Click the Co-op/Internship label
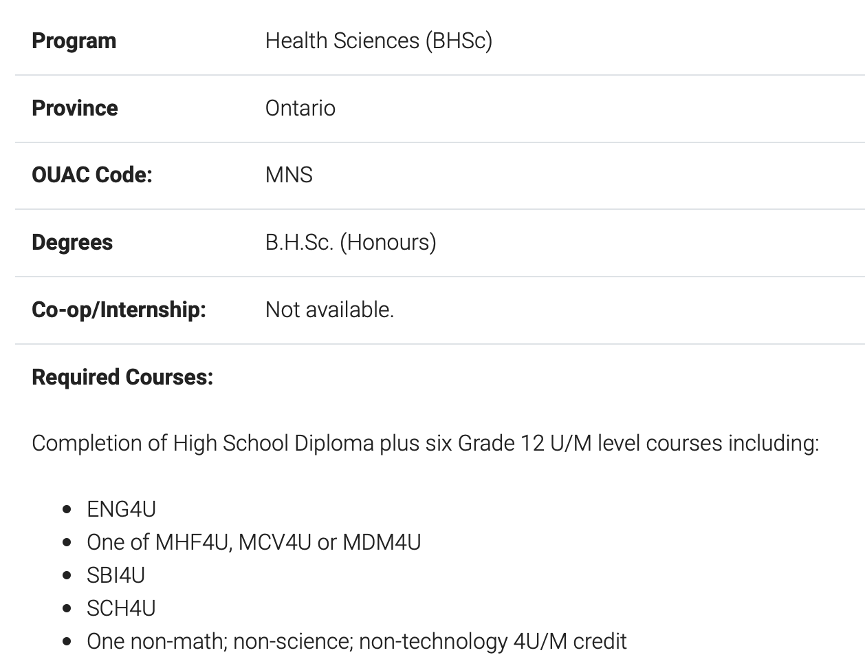 119,310
